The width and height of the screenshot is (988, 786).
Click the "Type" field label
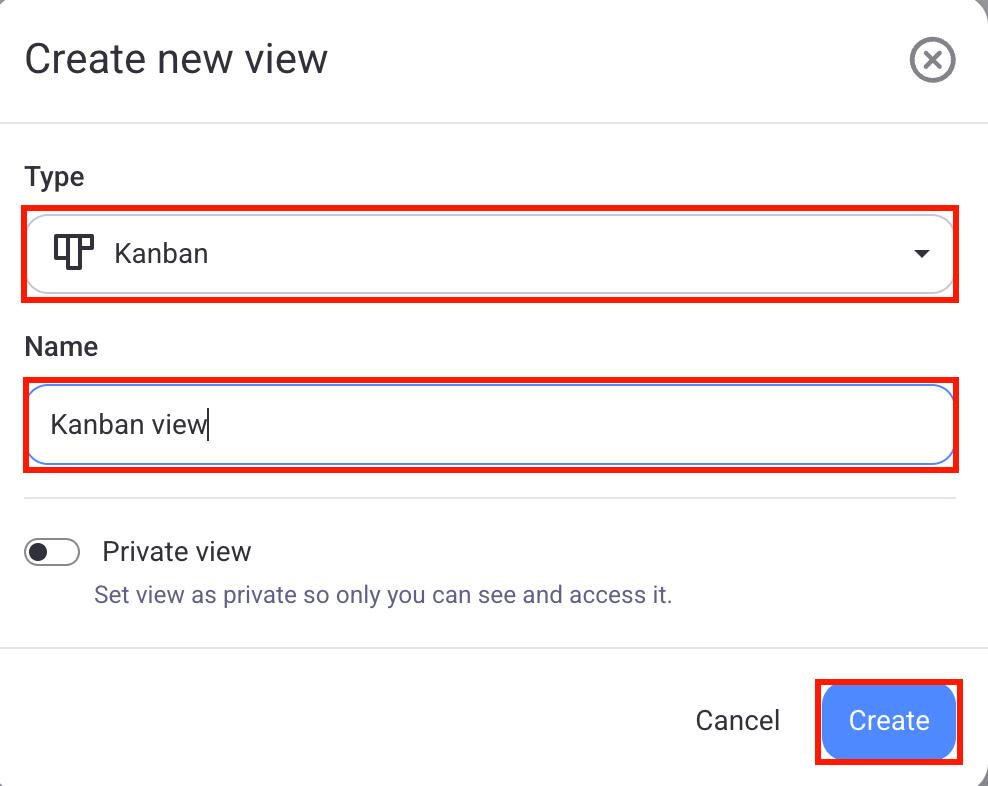pyautogui.click(x=54, y=178)
